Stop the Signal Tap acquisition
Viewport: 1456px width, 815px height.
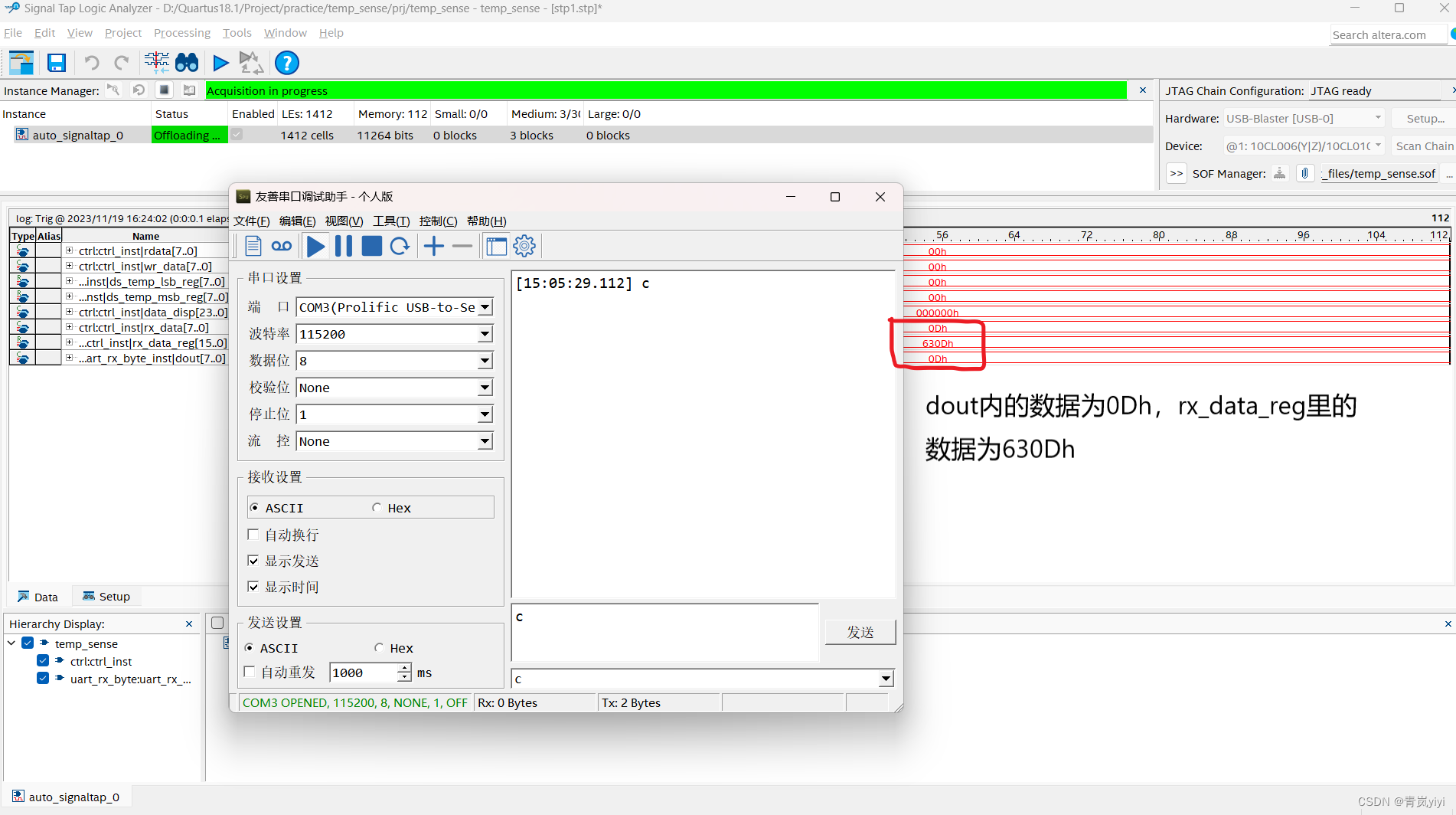point(164,90)
